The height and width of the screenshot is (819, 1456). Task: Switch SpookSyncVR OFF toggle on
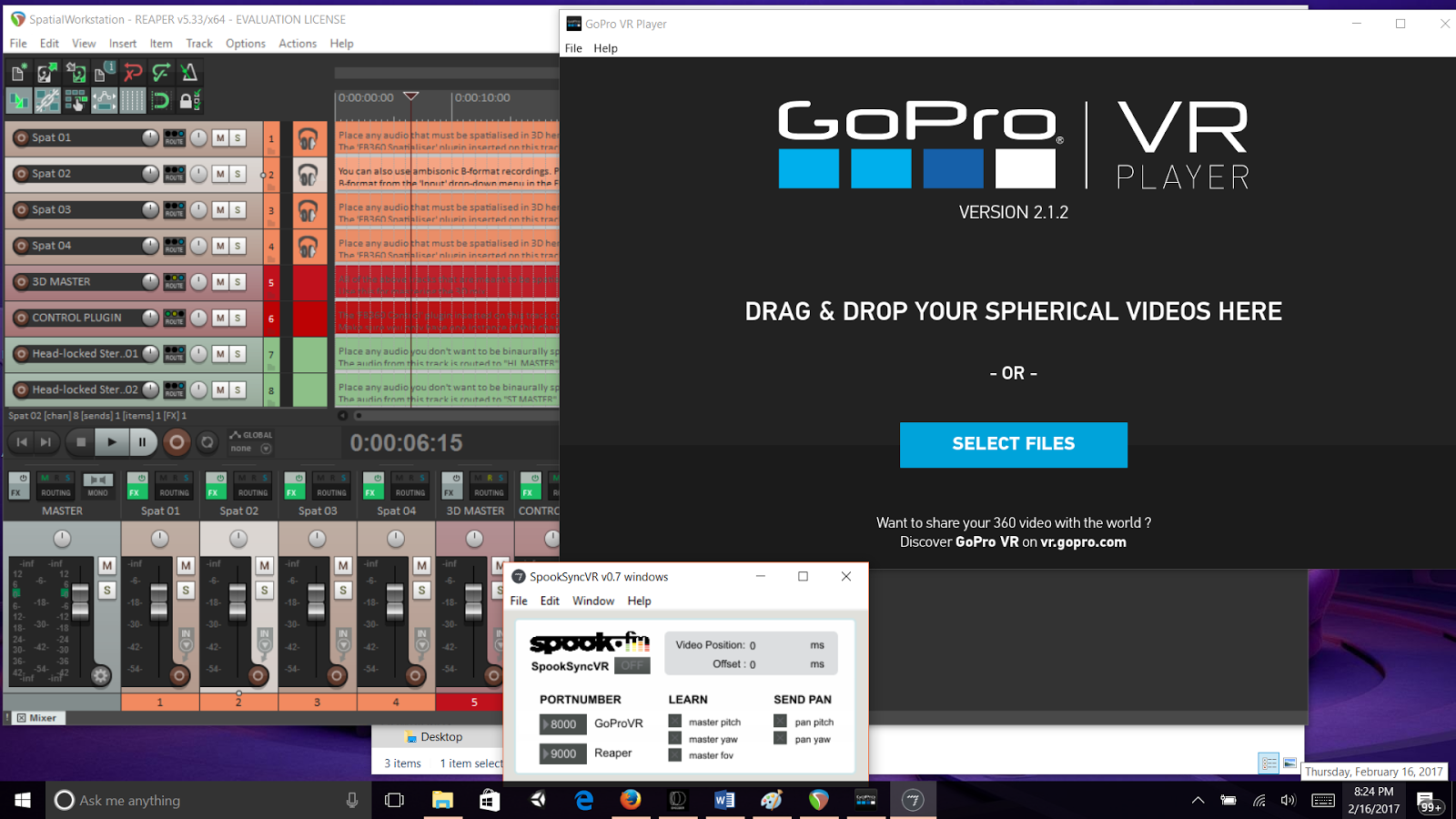(x=632, y=666)
